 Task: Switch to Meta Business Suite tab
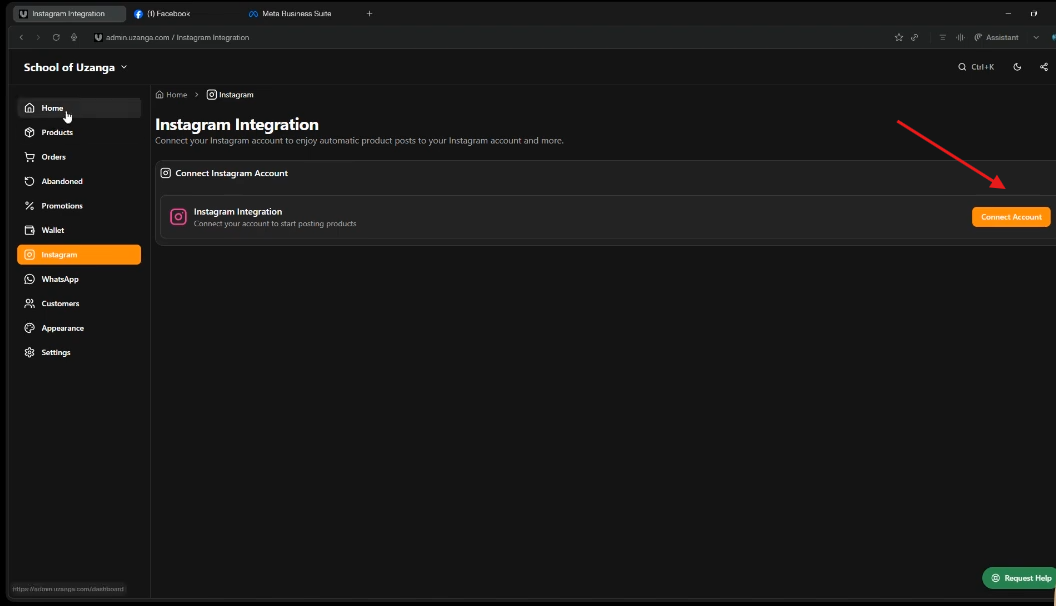coord(296,13)
